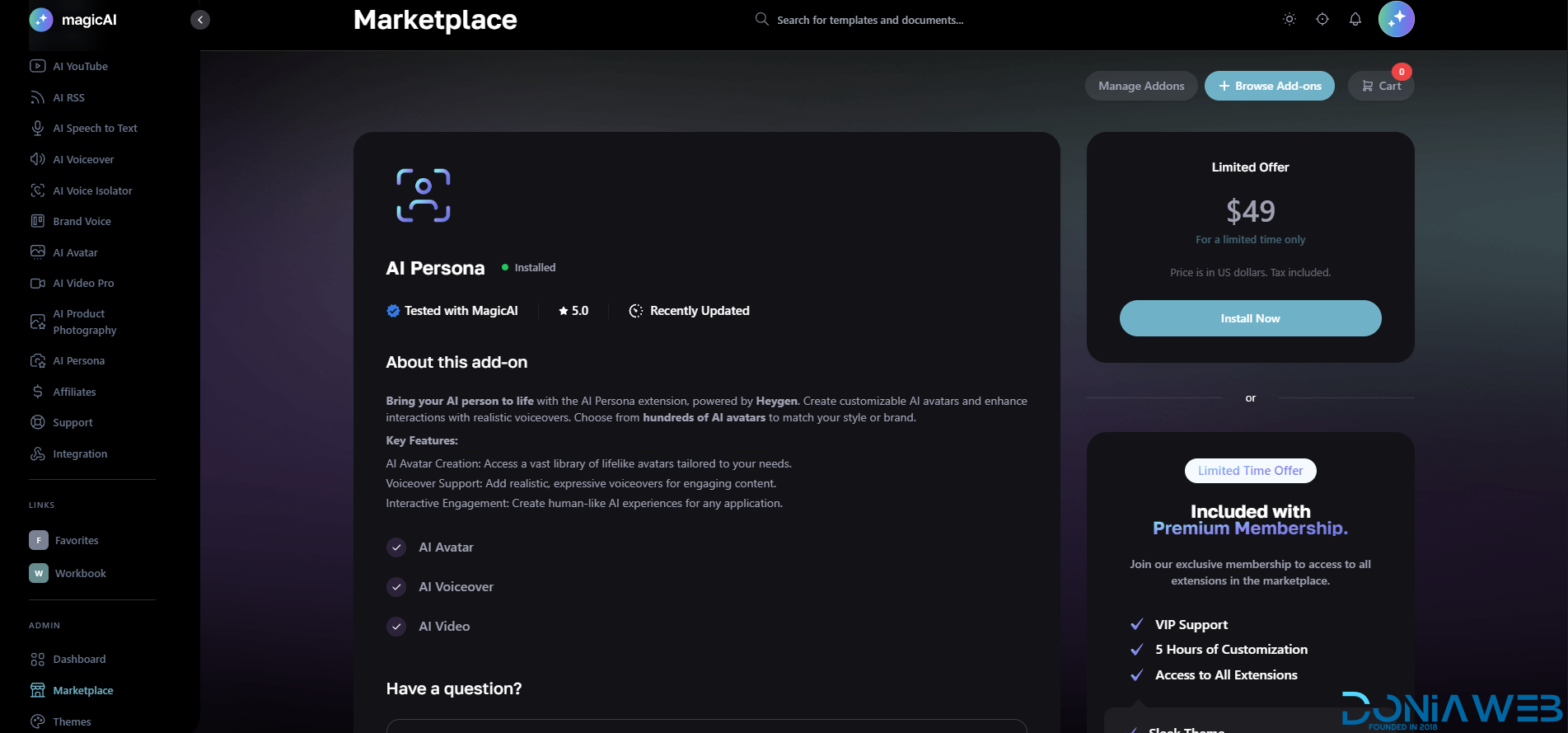
Task: Click the Brand Voice sidebar icon
Action: pos(37,221)
